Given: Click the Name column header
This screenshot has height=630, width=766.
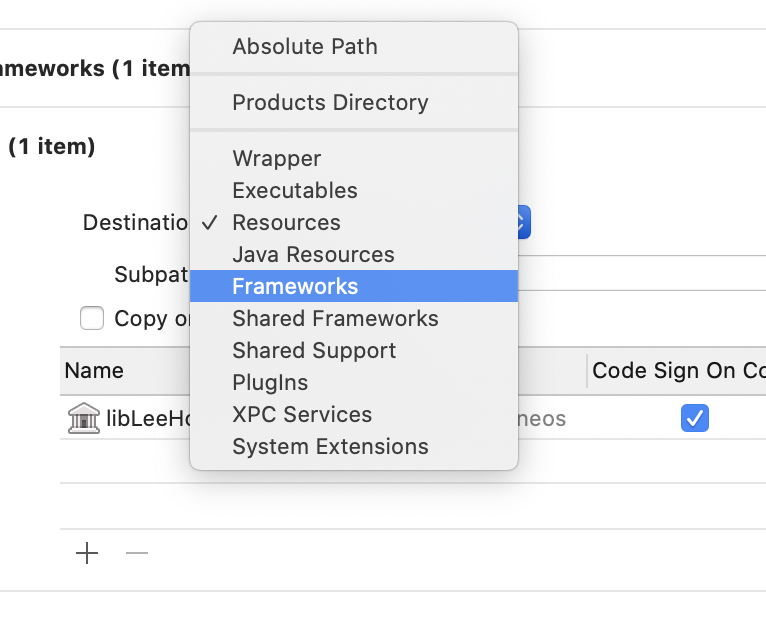Looking at the screenshot, I should pyautogui.click(x=94, y=370).
